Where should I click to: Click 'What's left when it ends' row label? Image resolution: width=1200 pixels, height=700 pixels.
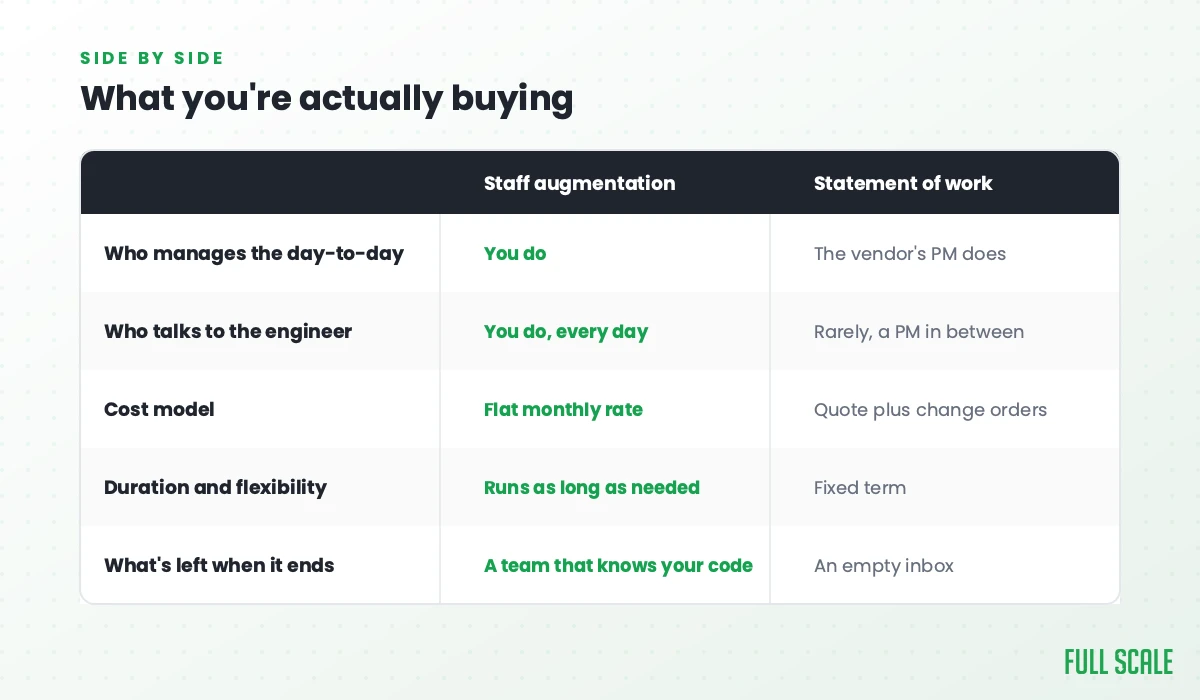point(219,566)
